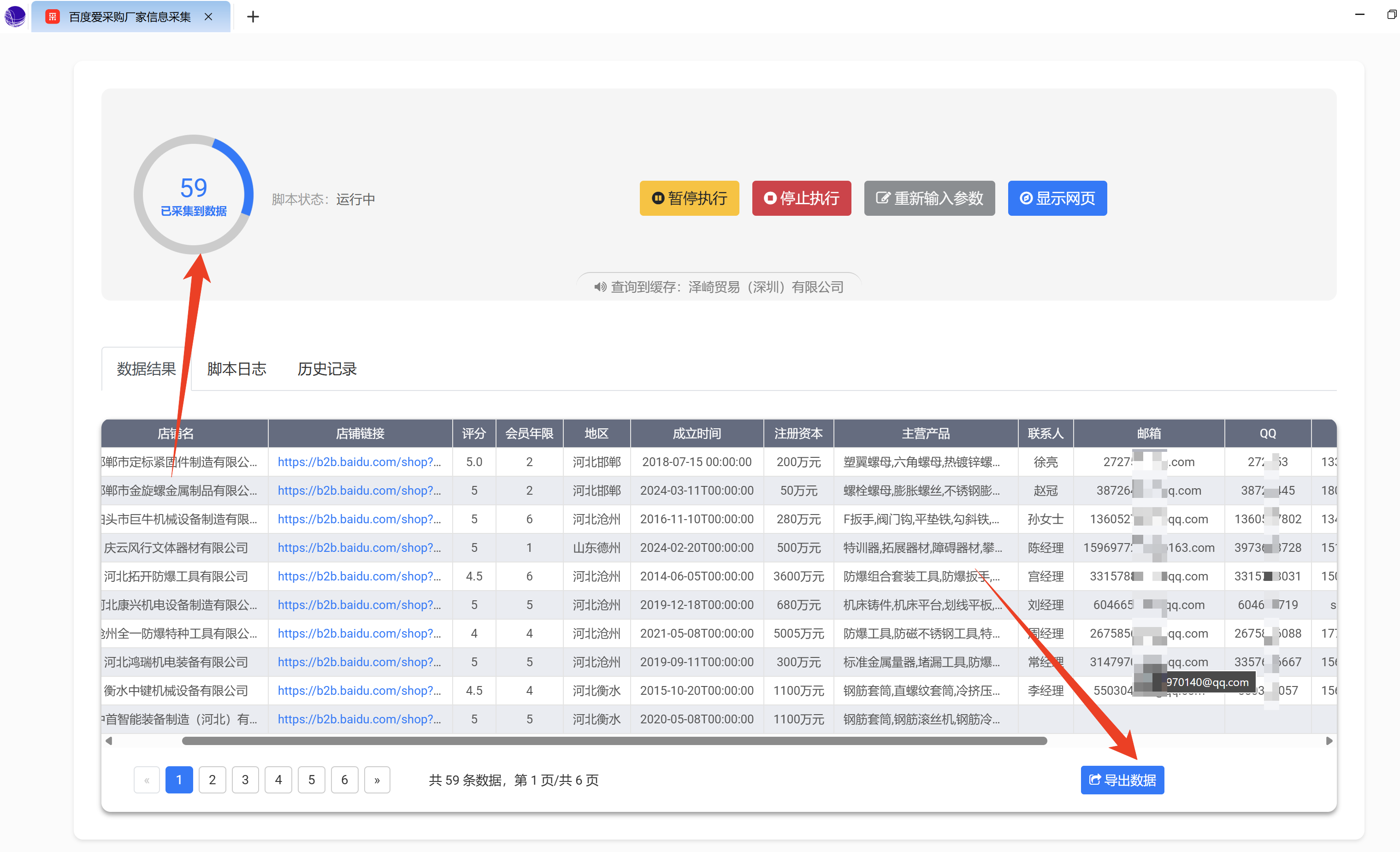This screenshot has height=852, width=1400.
Task: Click the 邮箱 column header
Action: click(x=1149, y=434)
